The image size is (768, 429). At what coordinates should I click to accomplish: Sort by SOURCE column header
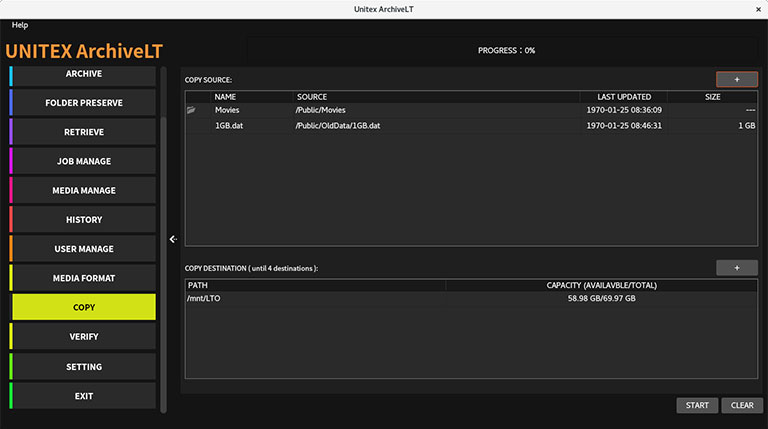[x=436, y=97]
